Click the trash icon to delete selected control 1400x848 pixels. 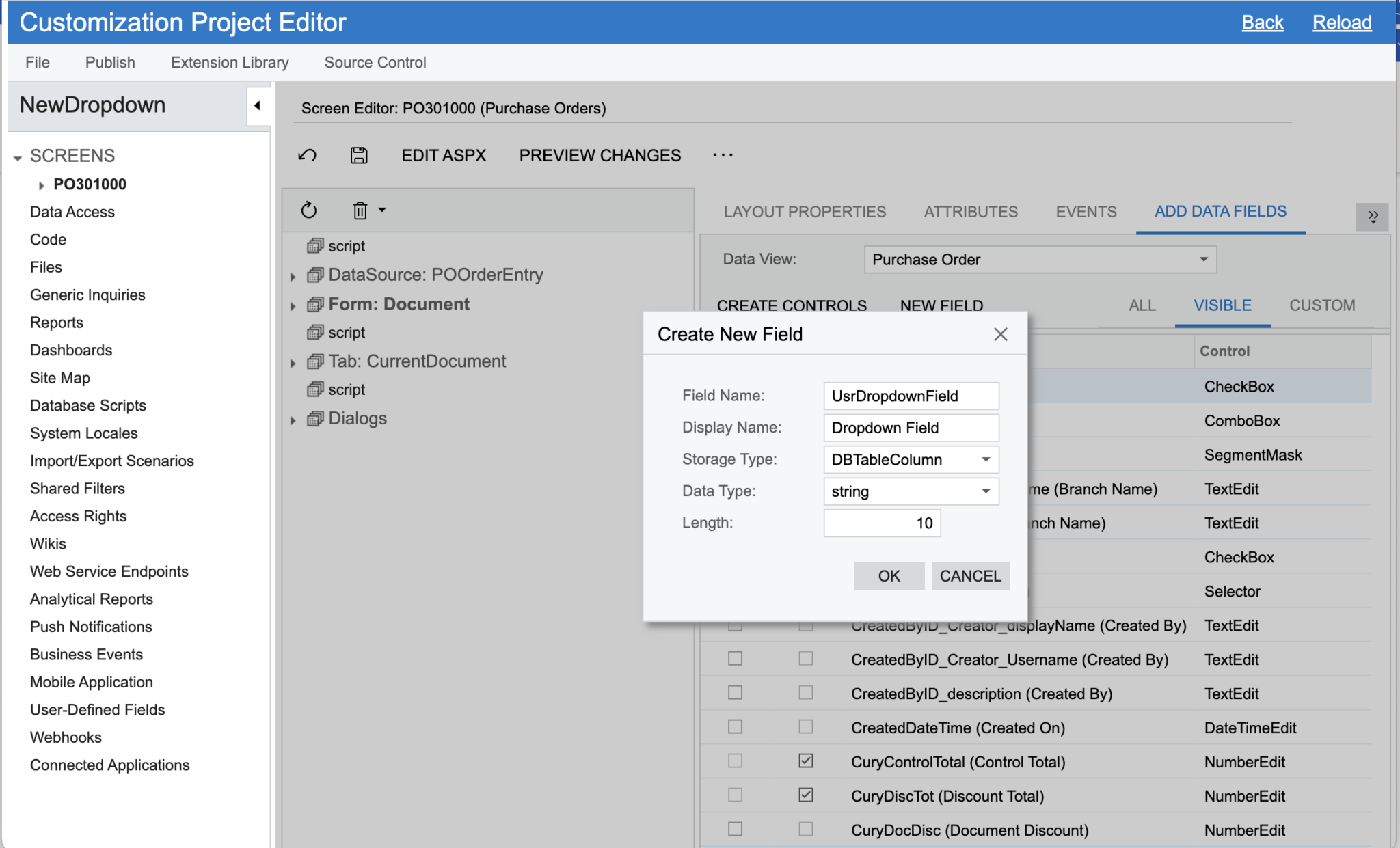pyautogui.click(x=360, y=210)
